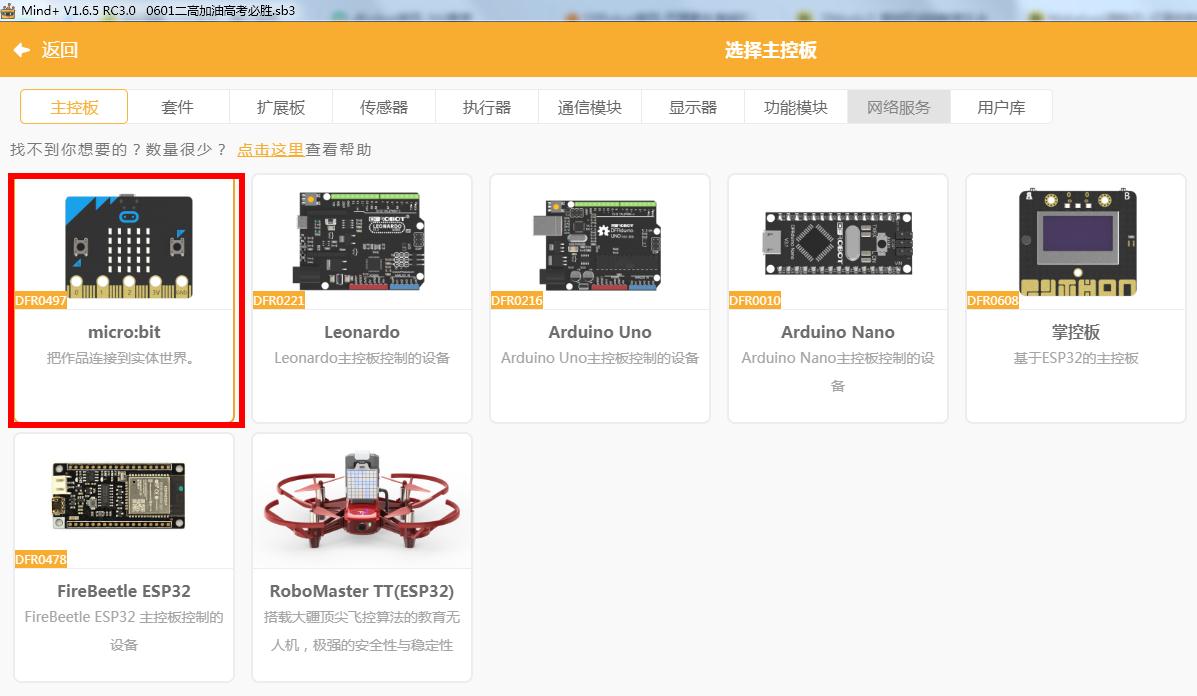
Task: Pick the FireBeetle ESP32 board image
Action: click(x=119, y=495)
